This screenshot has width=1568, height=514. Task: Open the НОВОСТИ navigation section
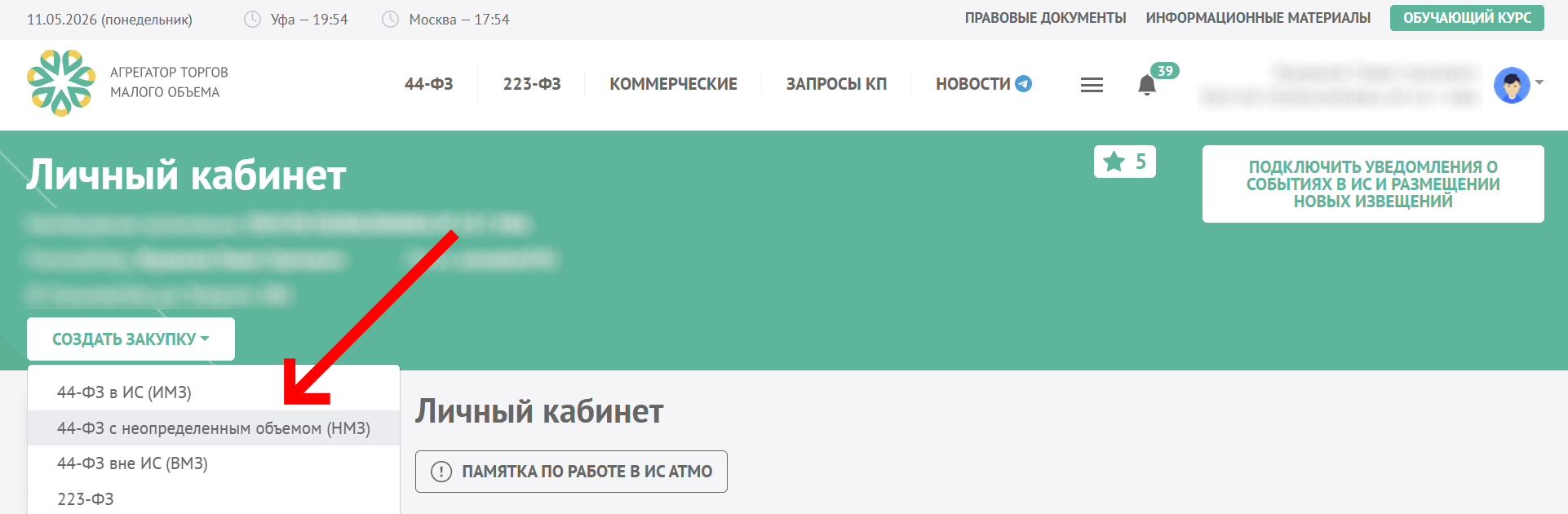tap(973, 84)
